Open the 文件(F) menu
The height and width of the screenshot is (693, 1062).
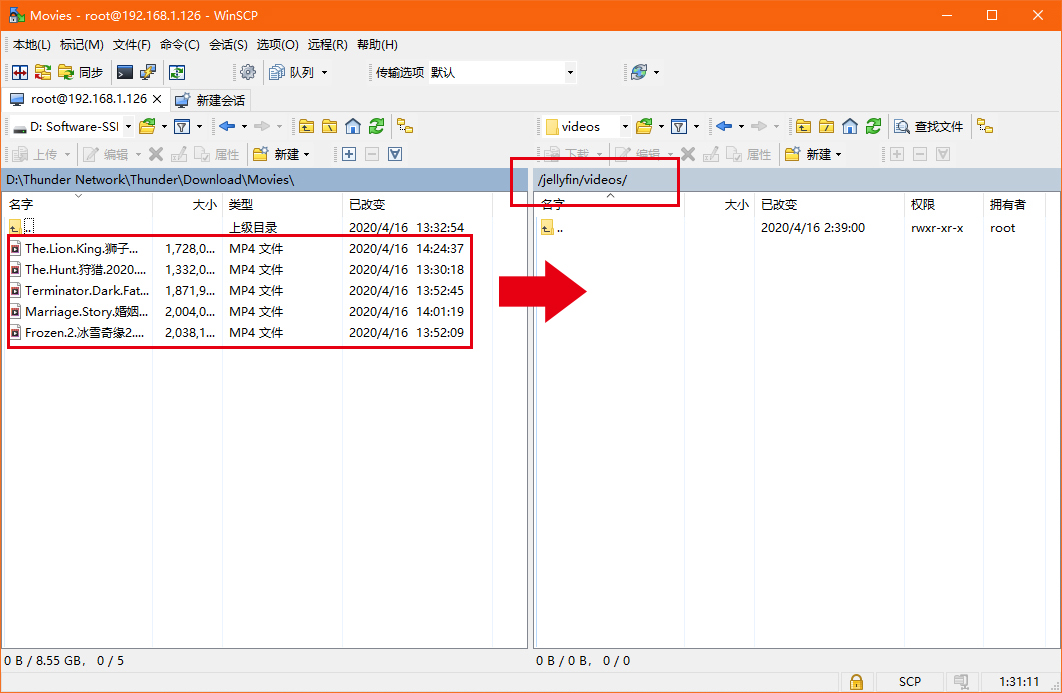click(x=131, y=45)
